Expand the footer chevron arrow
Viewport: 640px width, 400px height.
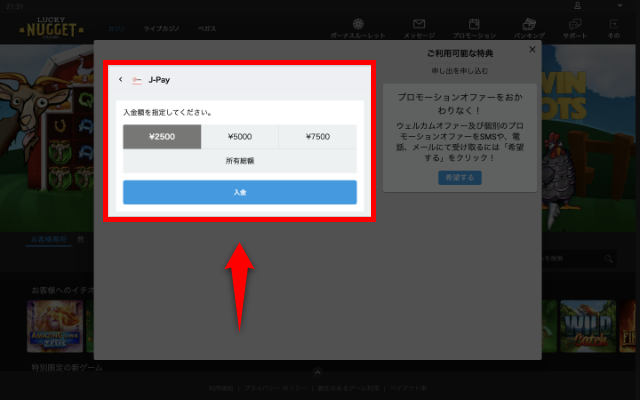(317, 372)
